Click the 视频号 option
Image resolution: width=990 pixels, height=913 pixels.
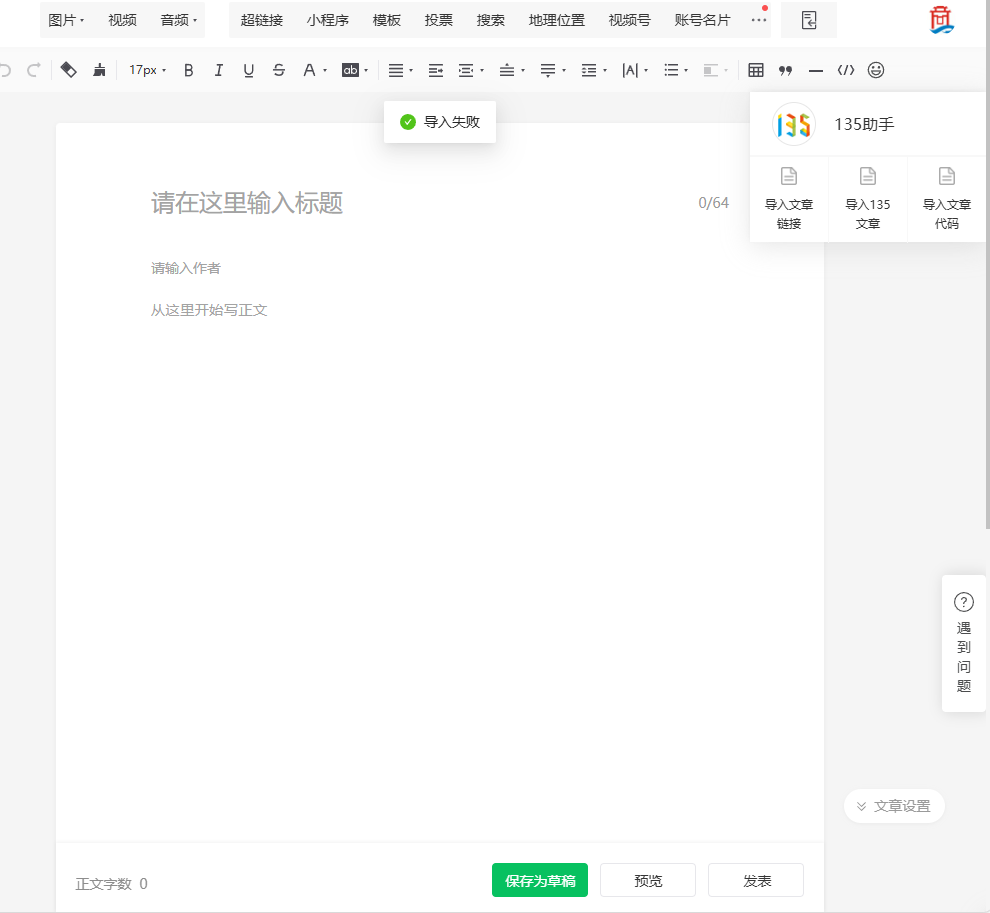629,20
